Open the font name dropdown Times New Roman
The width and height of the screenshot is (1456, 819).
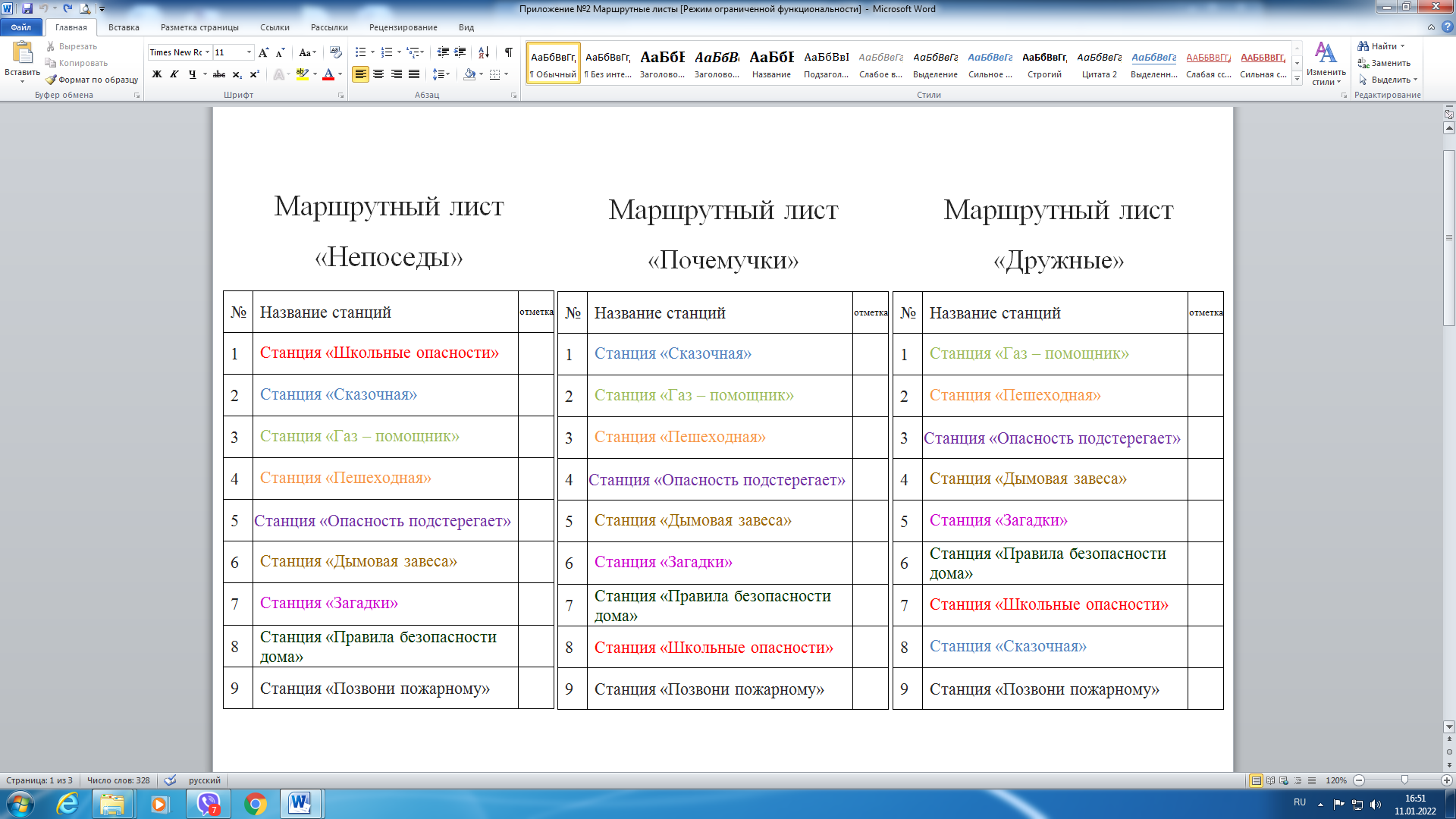(207, 52)
